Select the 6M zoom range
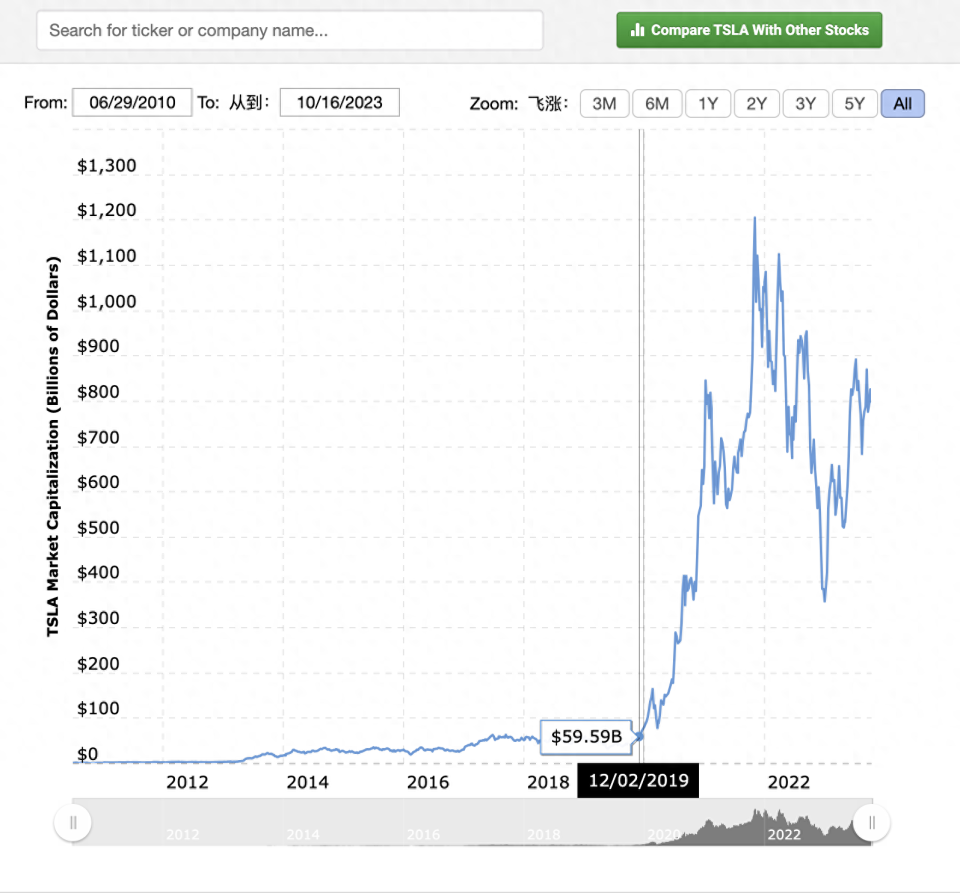This screenshot has height=893, width=960. [x=657, y=103]
